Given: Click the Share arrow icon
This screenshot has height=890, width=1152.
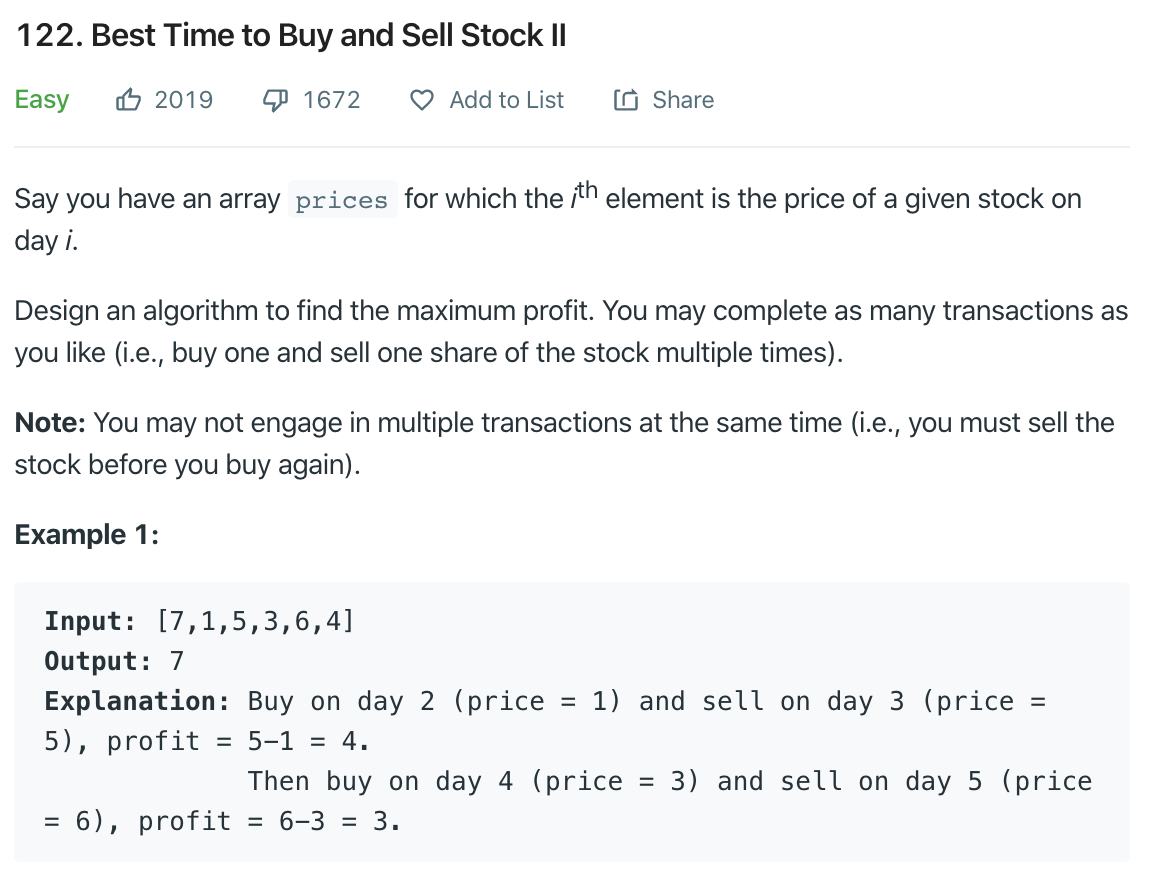Looking at the screenshot, I should tap(626, 100).
